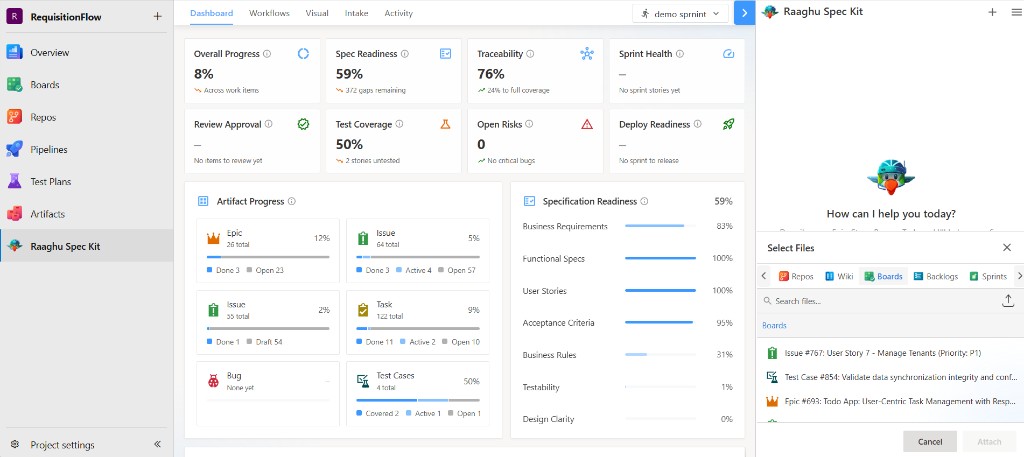Click the Business Rules readiness bar
The width and height of the screenshot is (1024, 457).
click(x=660, y=355)
